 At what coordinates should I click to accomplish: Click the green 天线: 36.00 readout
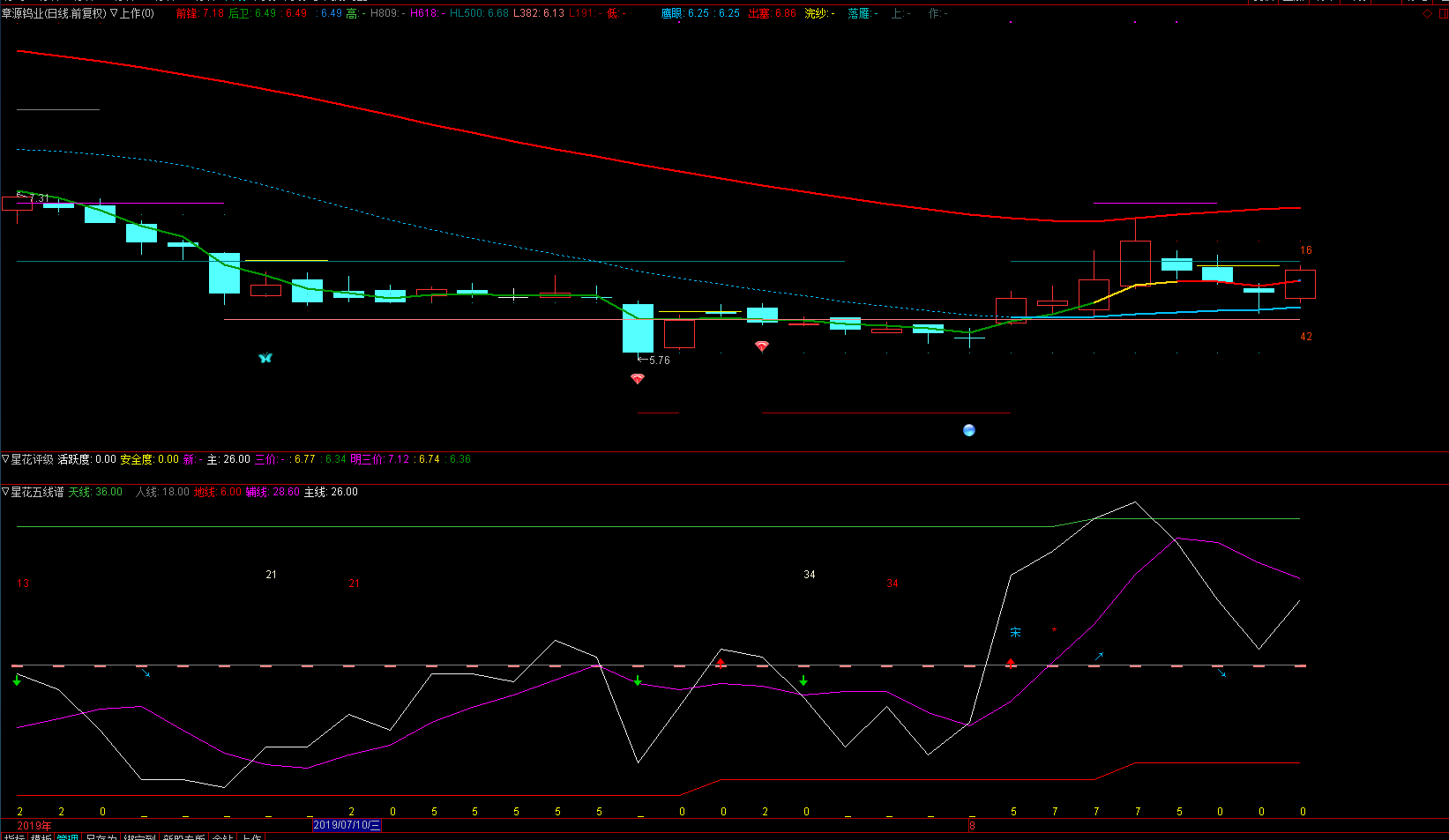coord(95,492)
